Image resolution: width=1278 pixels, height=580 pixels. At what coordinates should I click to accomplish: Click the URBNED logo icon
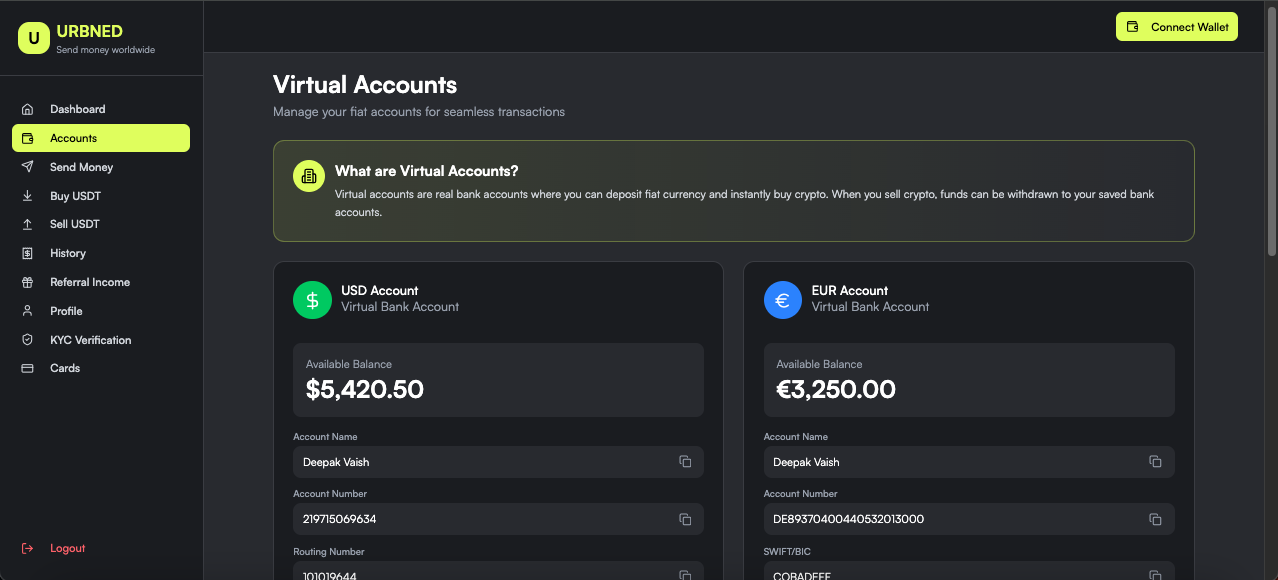tap(33, 38)
